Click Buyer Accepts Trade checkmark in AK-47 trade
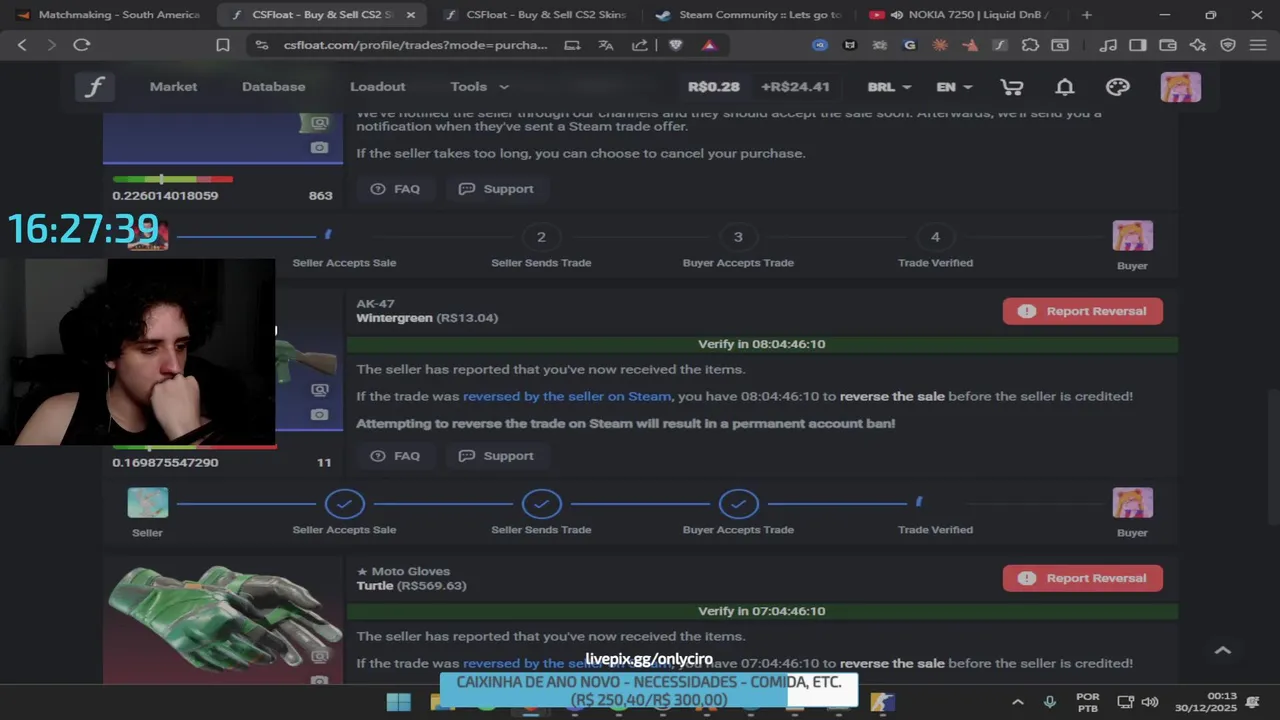Image resolution: width=1280 pixels, height=720 pixels. 738,504
